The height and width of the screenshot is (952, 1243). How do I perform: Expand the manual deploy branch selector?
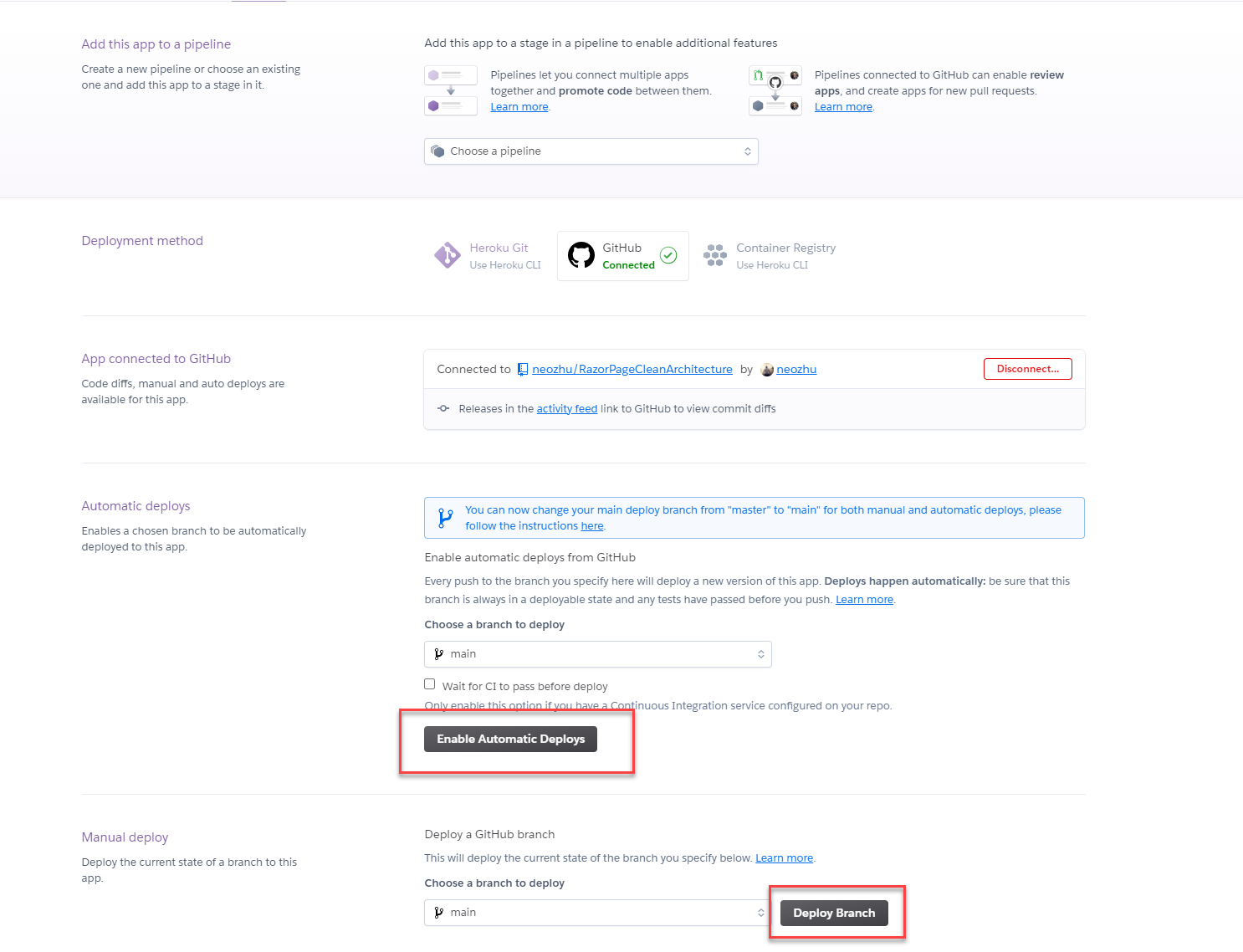[598, 913]
